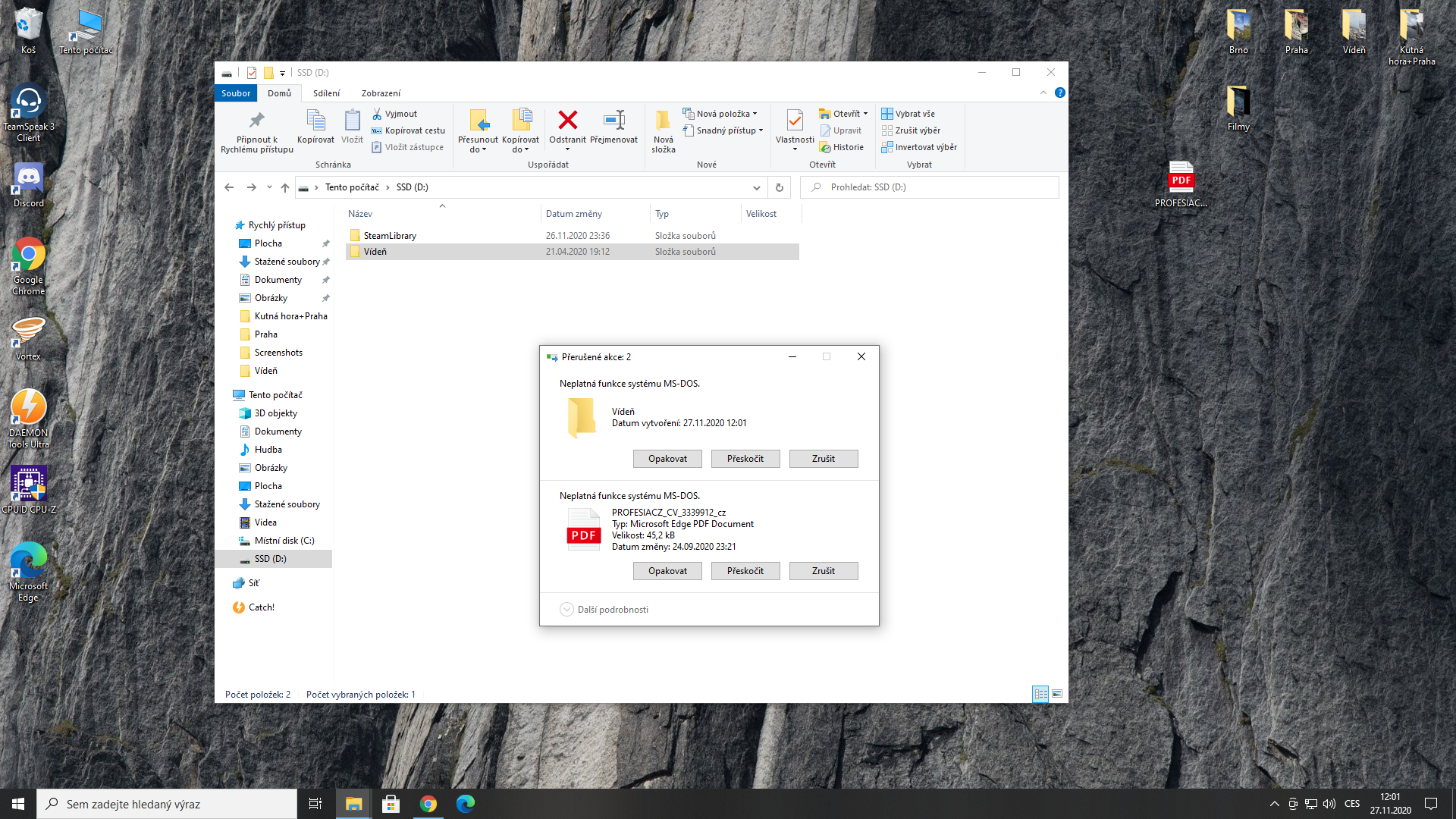Click the Rename (Přejmenovat) ribbon icon
This screenshot has width=1456, height=819.
[x=613, y=121]
